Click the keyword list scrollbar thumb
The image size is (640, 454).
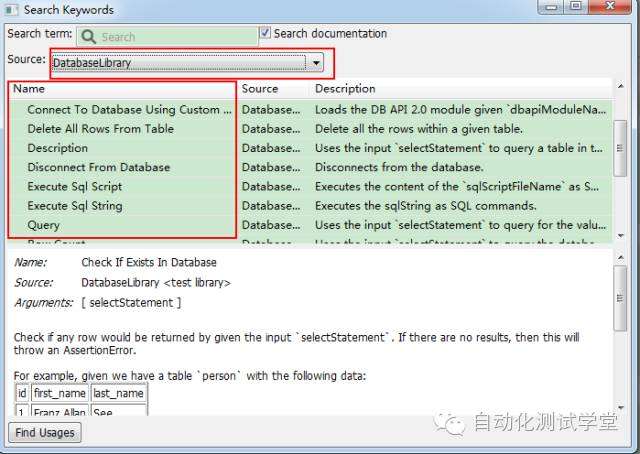coord(620,148)
